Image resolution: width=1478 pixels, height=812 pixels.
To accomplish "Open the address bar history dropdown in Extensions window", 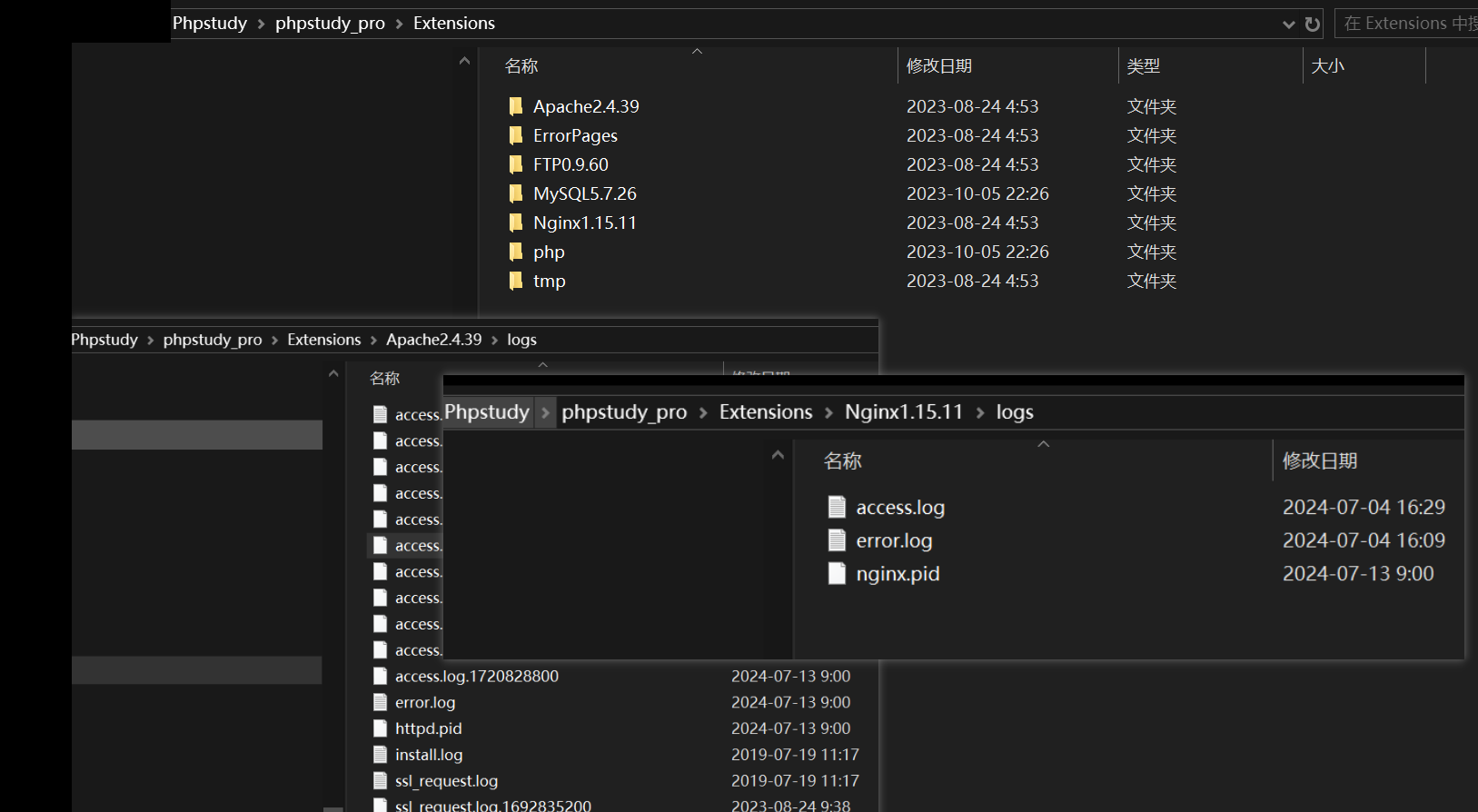I will (1288, 25).
